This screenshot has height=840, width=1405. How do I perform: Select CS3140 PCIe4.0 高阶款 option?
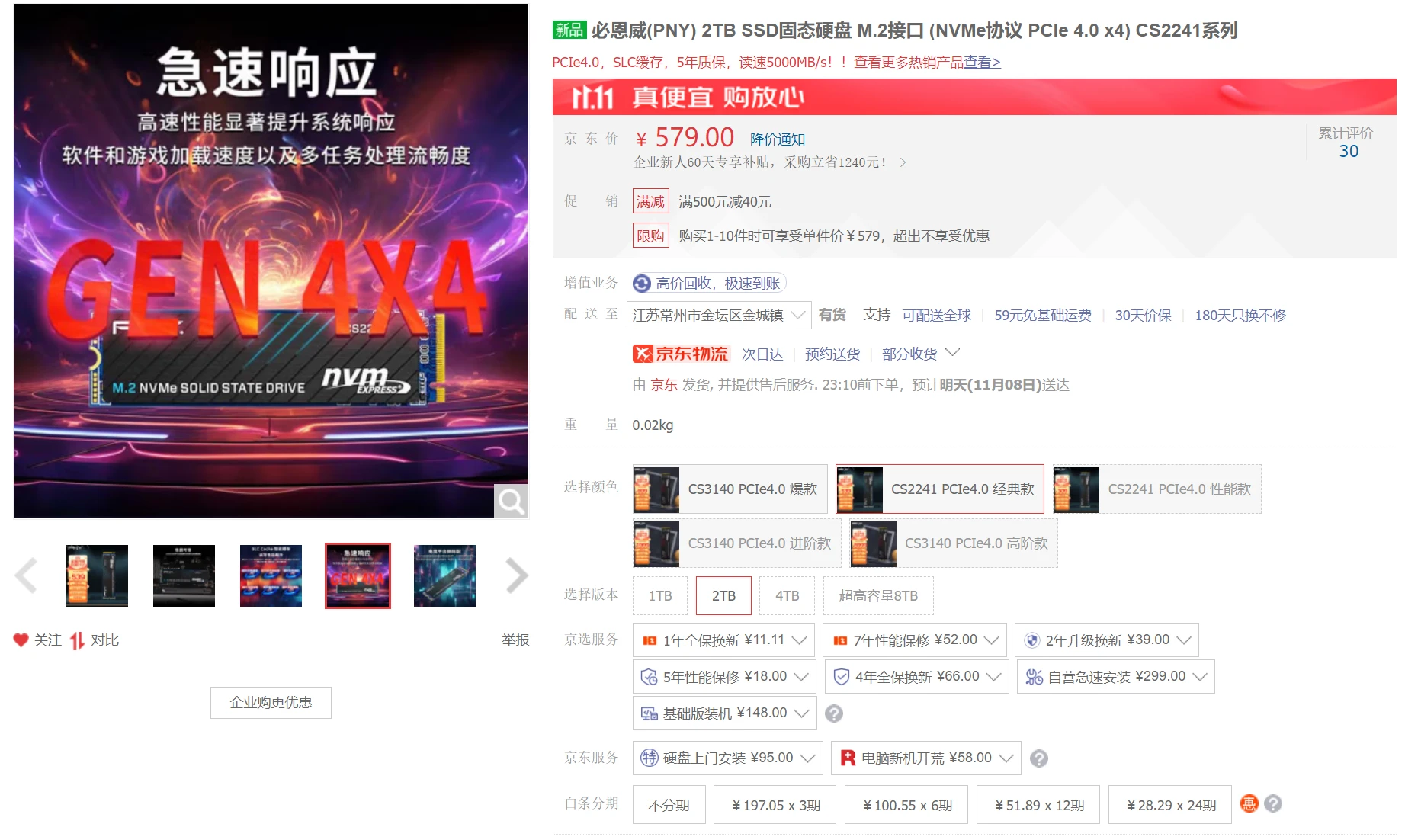[x=954, y=543]
